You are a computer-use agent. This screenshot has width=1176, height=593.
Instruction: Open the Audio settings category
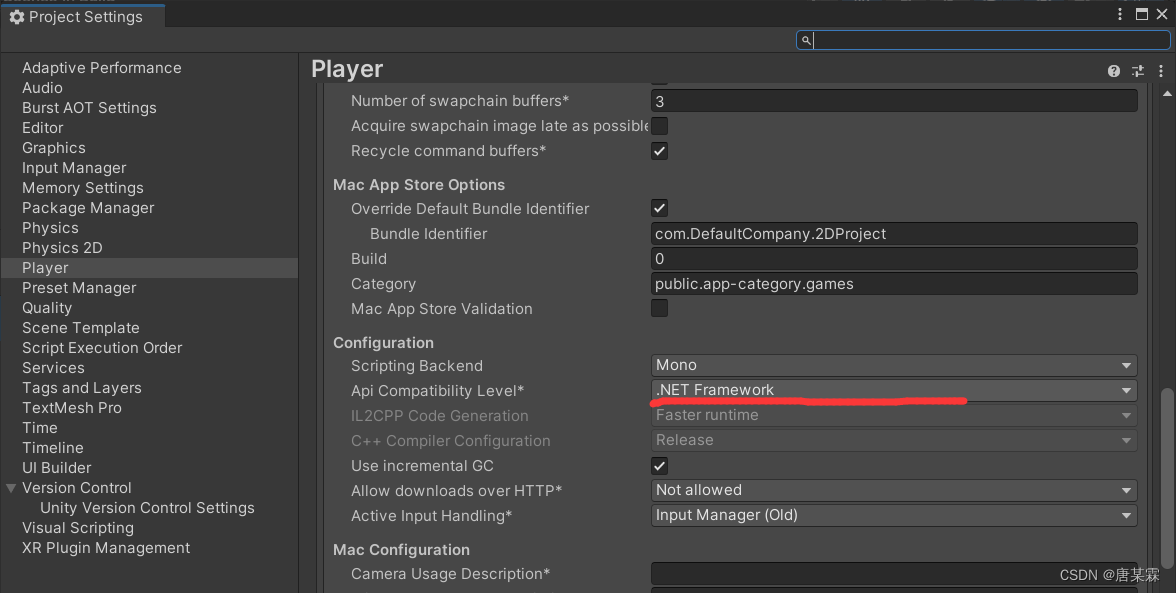(x=44, y=87)
